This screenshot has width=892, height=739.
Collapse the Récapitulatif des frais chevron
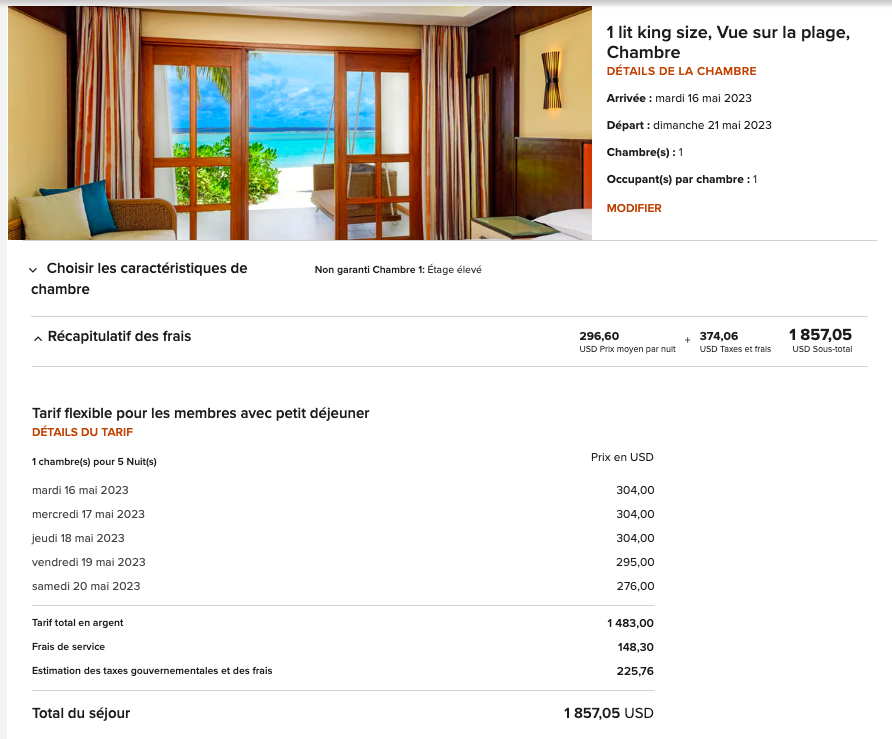pyautogui.click(x=38, y=337)
